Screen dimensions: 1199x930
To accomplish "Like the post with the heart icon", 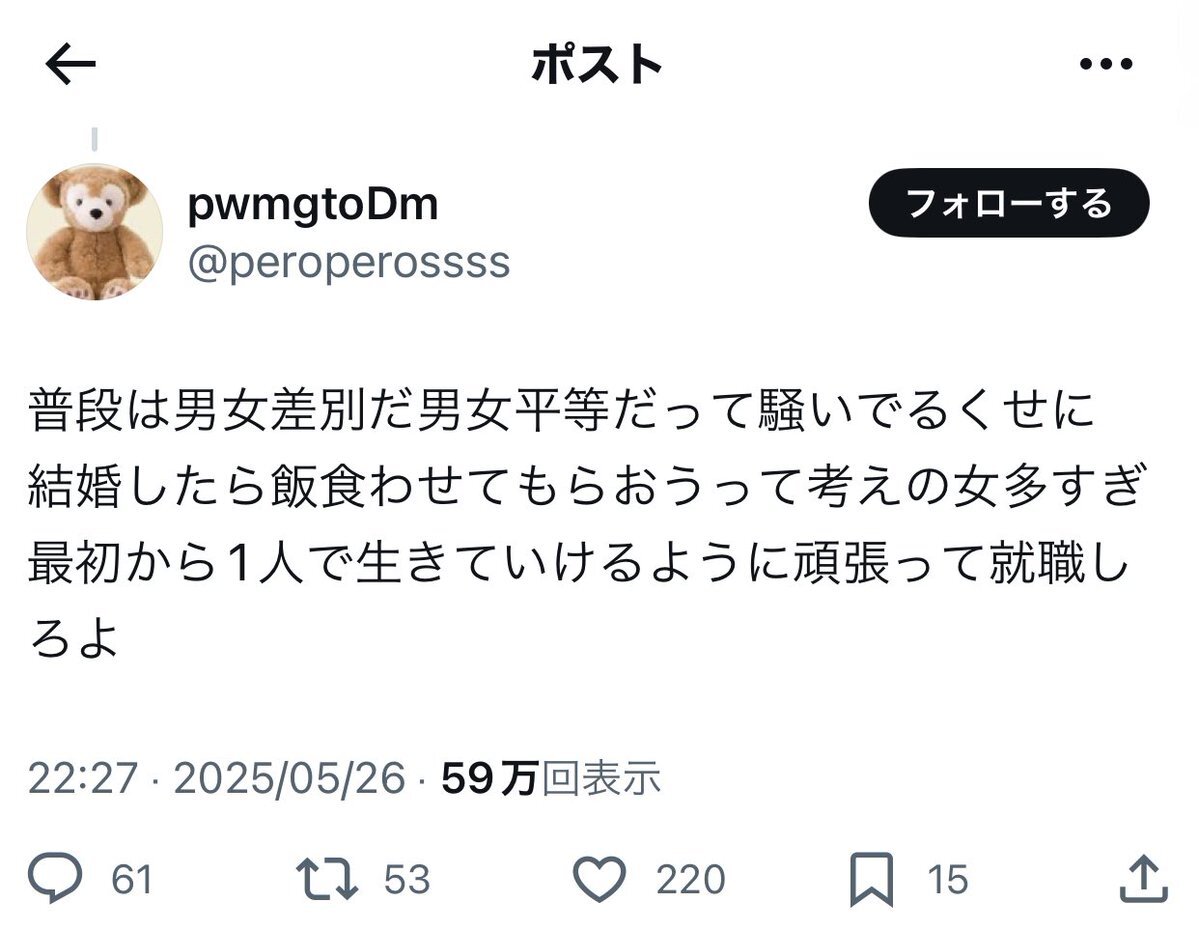I will coord(600,878).
